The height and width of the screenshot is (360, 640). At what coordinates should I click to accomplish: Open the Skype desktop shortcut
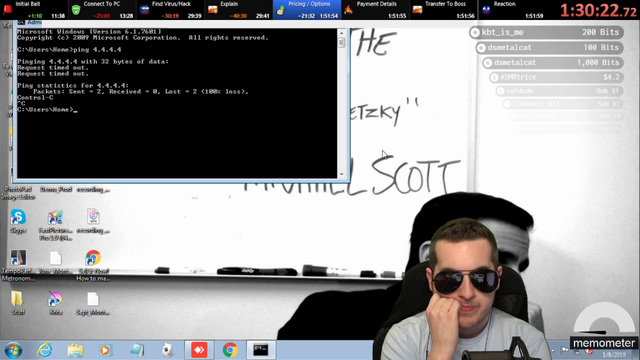click(18, 221)
